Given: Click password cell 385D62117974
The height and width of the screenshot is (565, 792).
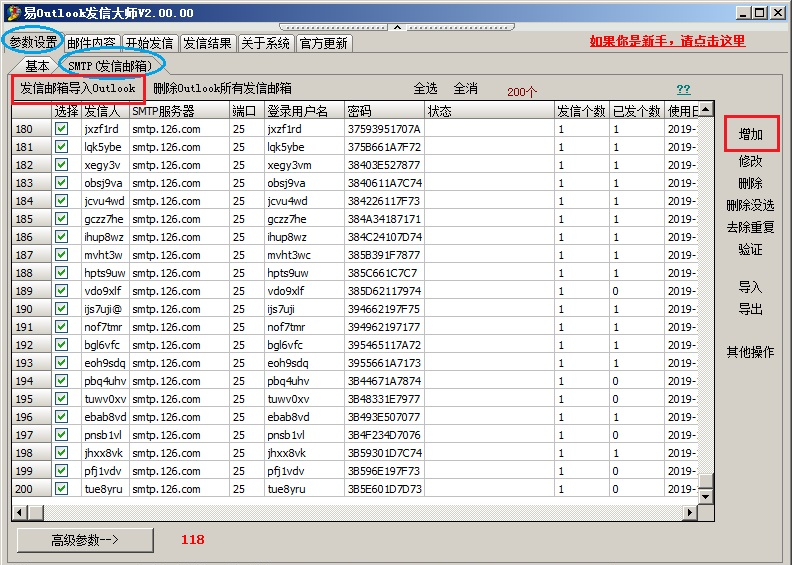Looking at the screenshot, I should 384,291.
